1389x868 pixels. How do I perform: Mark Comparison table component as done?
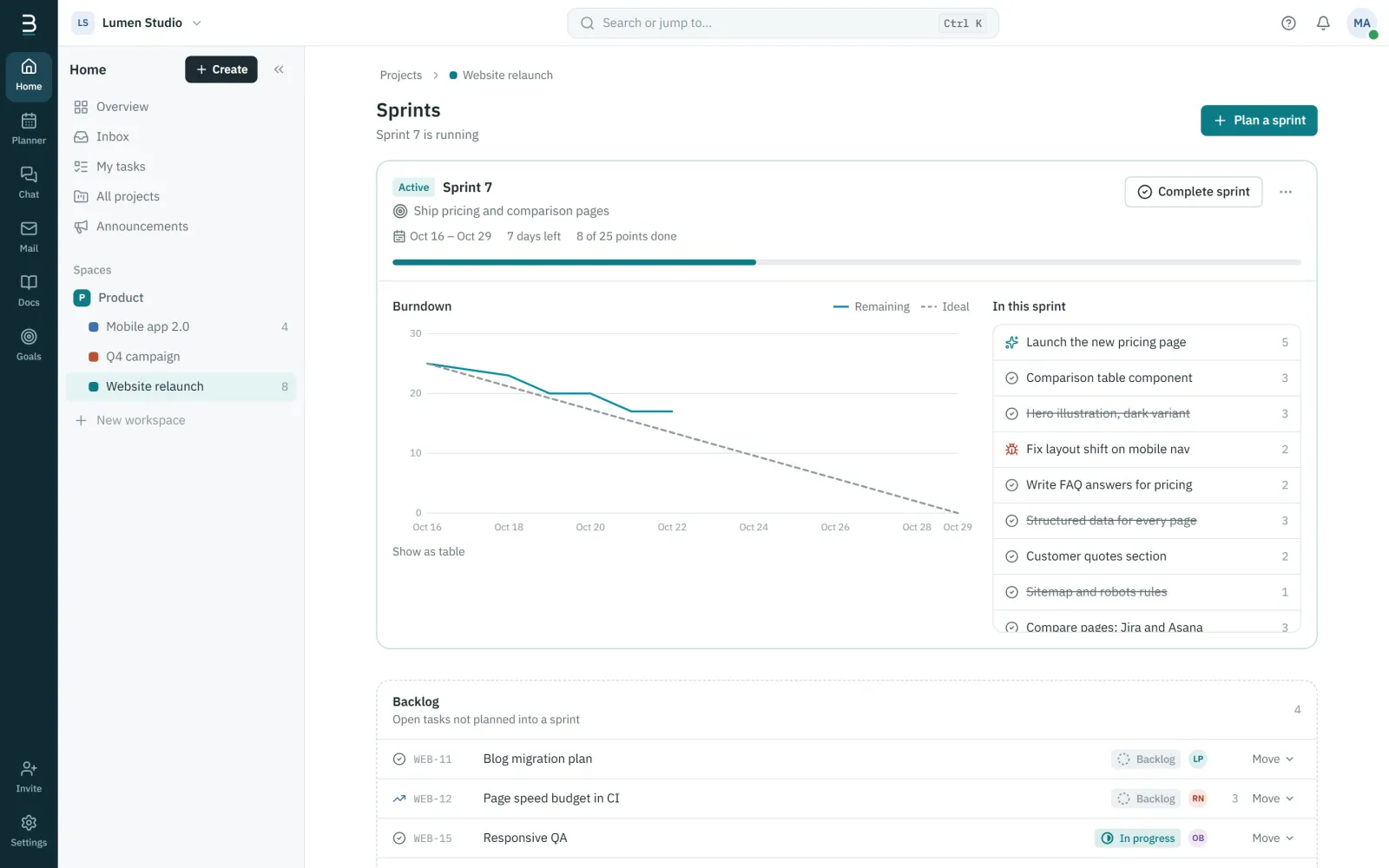(1011, 378)
